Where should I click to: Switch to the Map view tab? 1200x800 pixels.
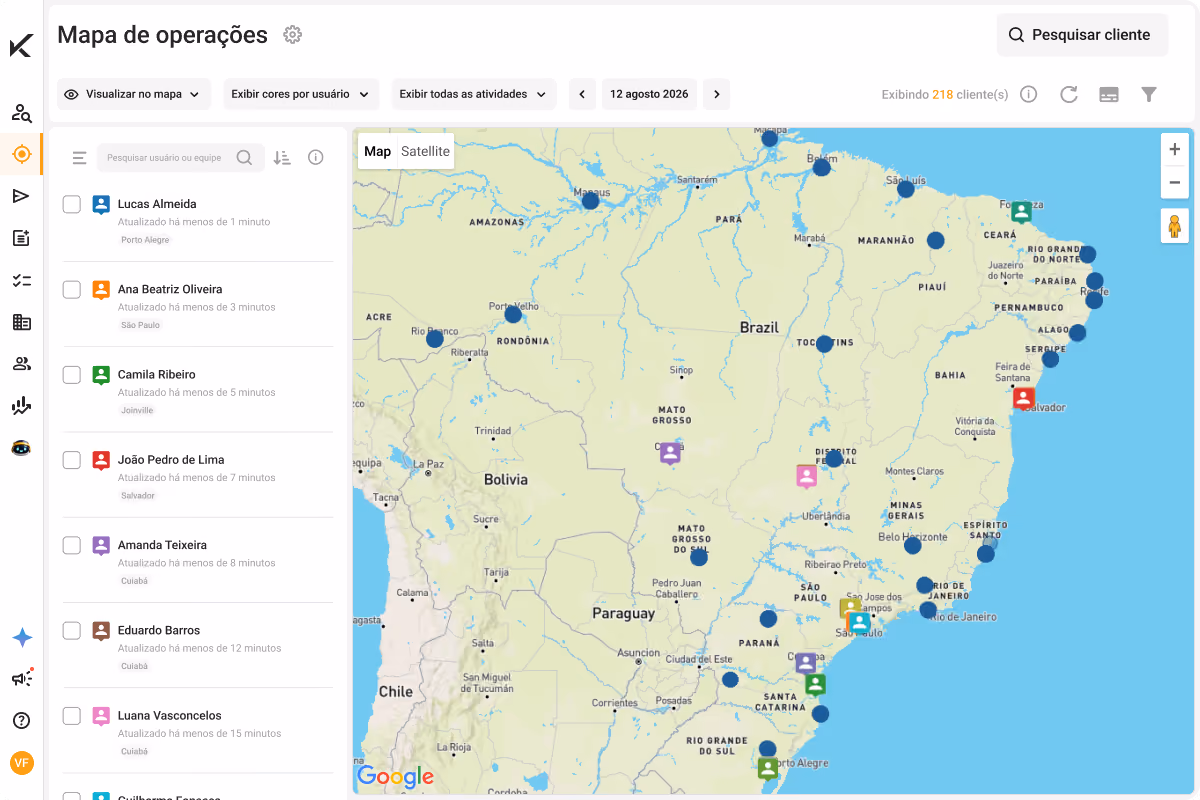[x=377, y=151]
